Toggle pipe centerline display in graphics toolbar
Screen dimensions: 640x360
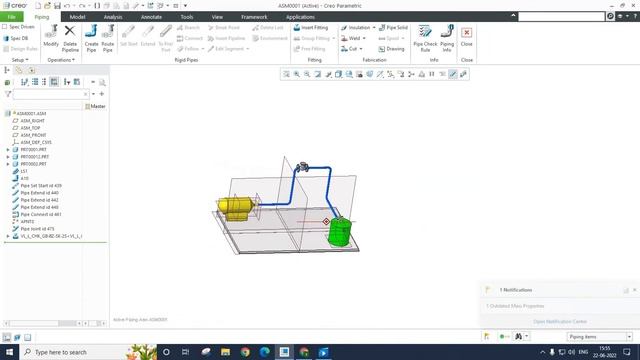pyautogui.click(x=453, y=74)
